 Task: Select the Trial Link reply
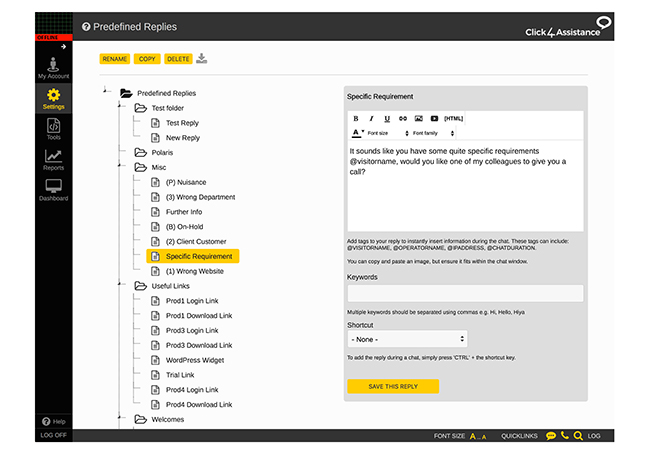click(x=179, y=375)
